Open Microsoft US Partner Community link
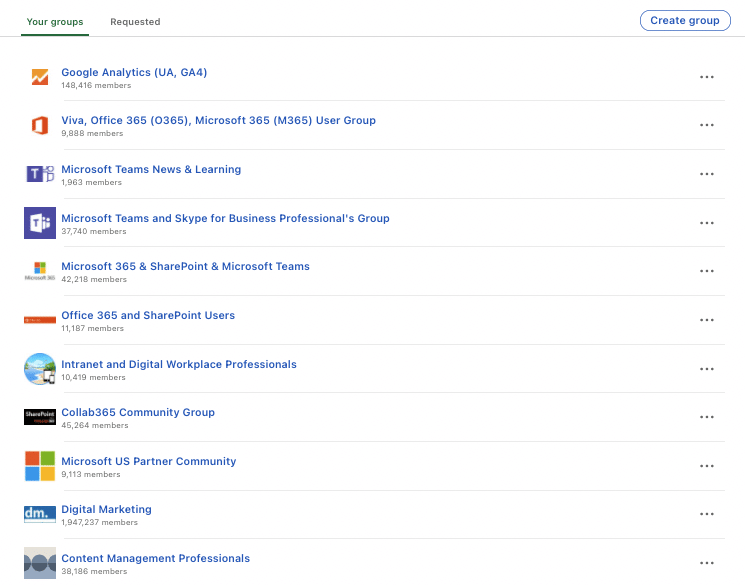Image resolution: width=745 pixels, height=585 pixels. click(x=149, y=461)
